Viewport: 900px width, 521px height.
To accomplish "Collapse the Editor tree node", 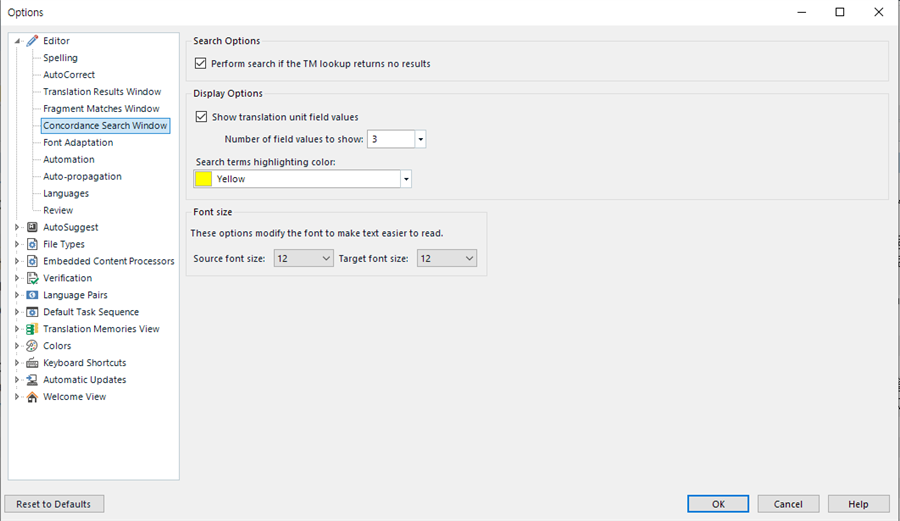I will 18,41.
